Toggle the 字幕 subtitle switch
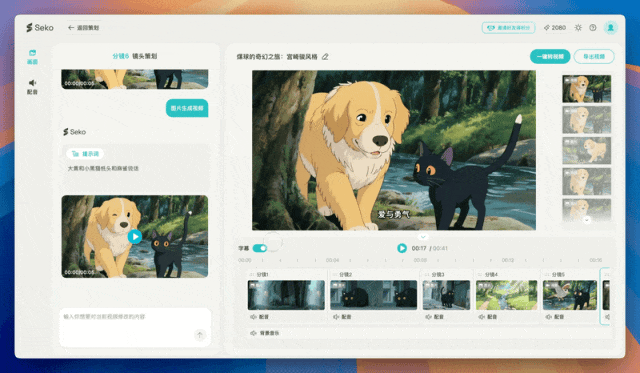This screenshot has width=640, height=373. click(260, 248)
